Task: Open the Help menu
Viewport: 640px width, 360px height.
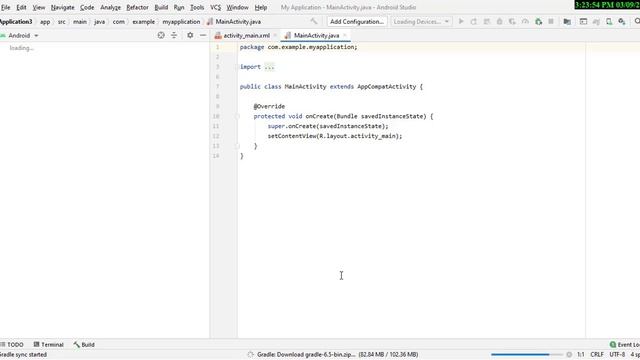Action: pos(261,7)
